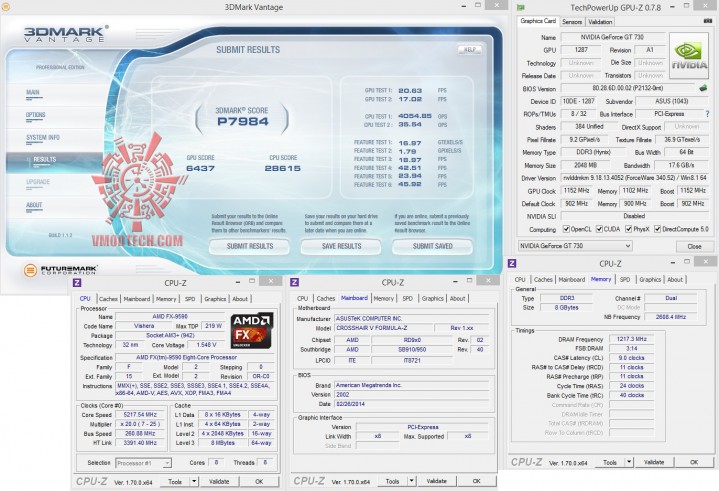The height and width of the screenshot is (491, 719).
Task: Open UPGRADE in the 3DMark sidebar
Action: 38,182
